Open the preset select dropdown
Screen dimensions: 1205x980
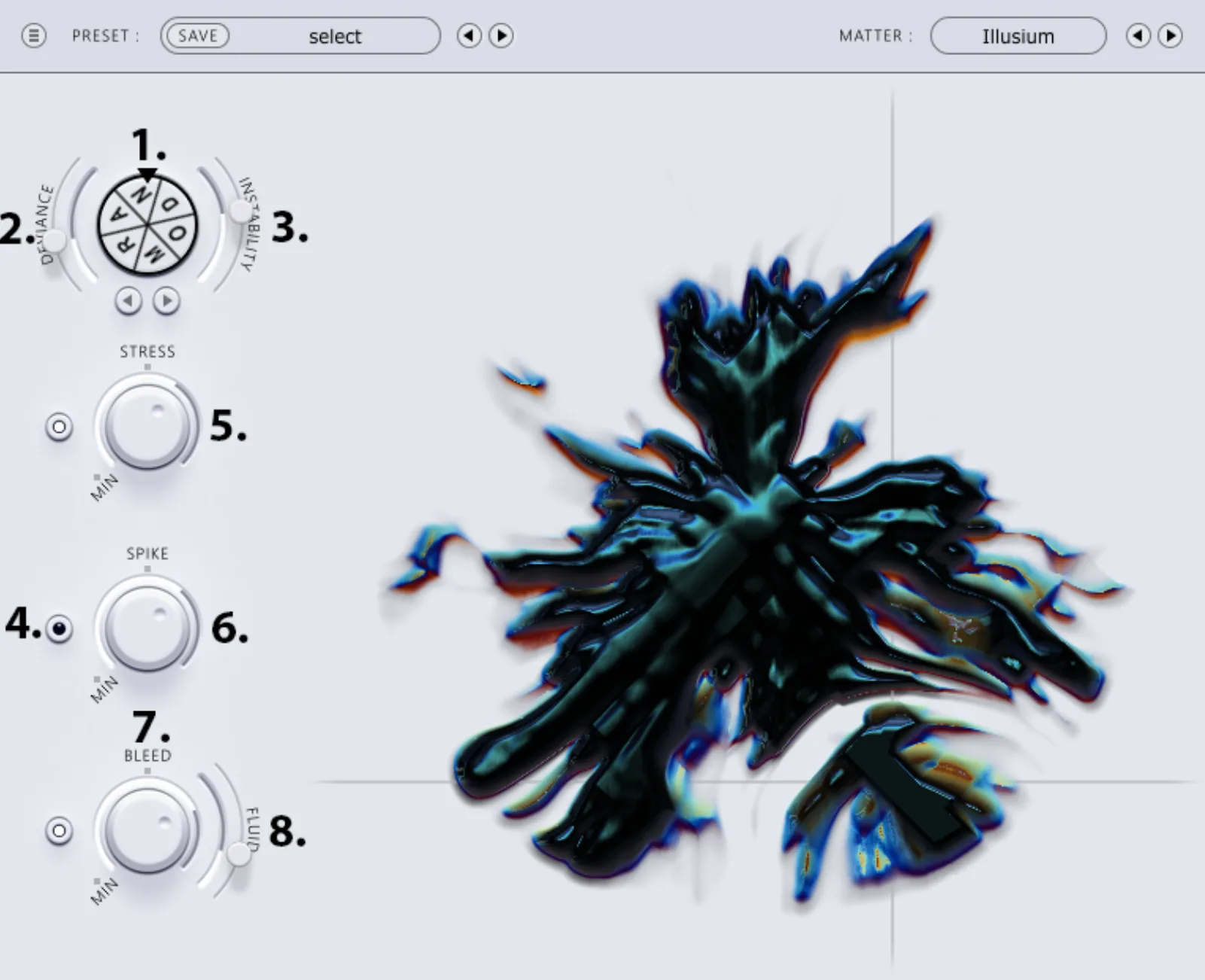(334, 36)
